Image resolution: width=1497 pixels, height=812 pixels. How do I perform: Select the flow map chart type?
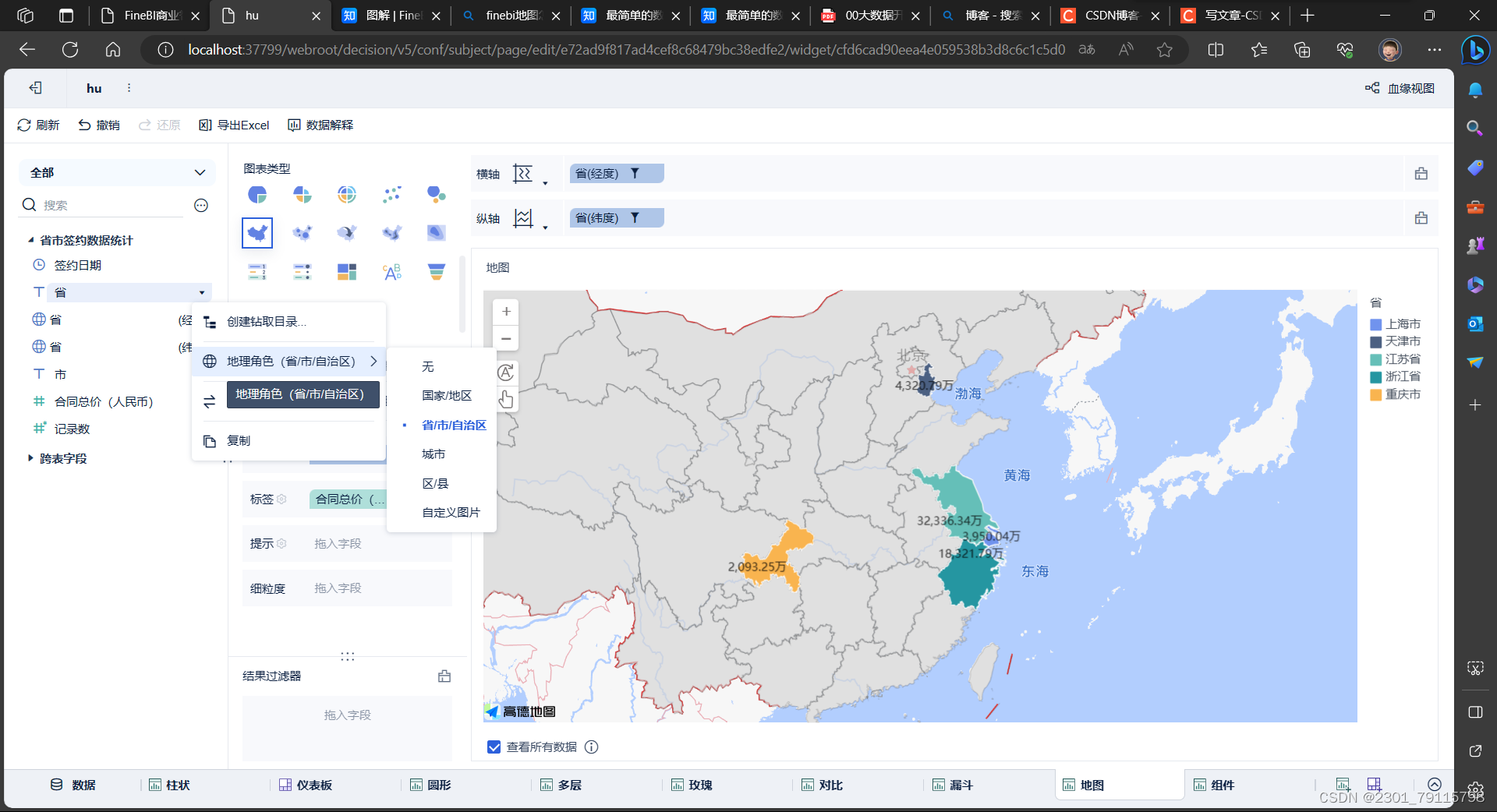click(x=346, y=232)
